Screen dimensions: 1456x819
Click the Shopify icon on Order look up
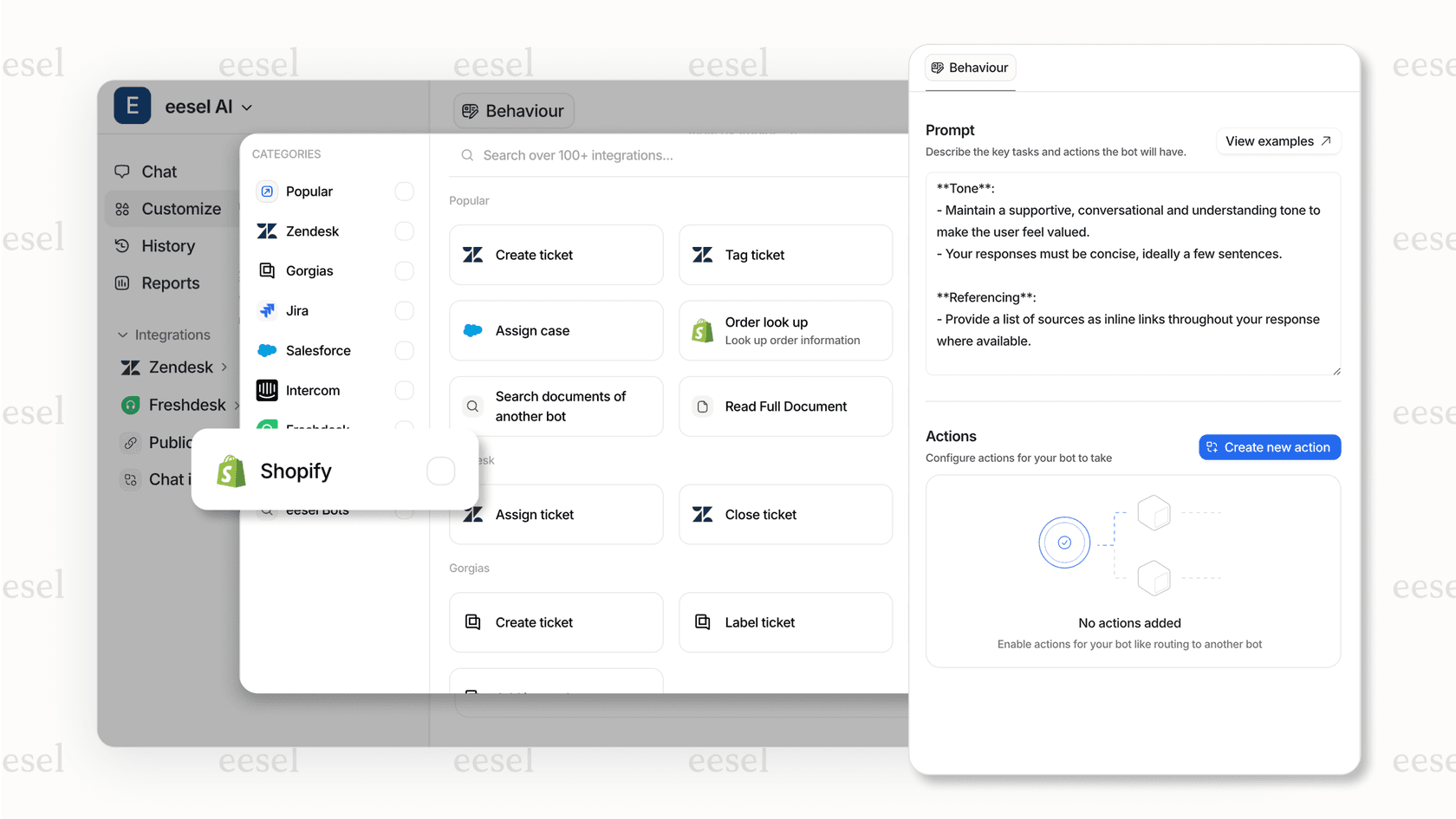(701, 330)
